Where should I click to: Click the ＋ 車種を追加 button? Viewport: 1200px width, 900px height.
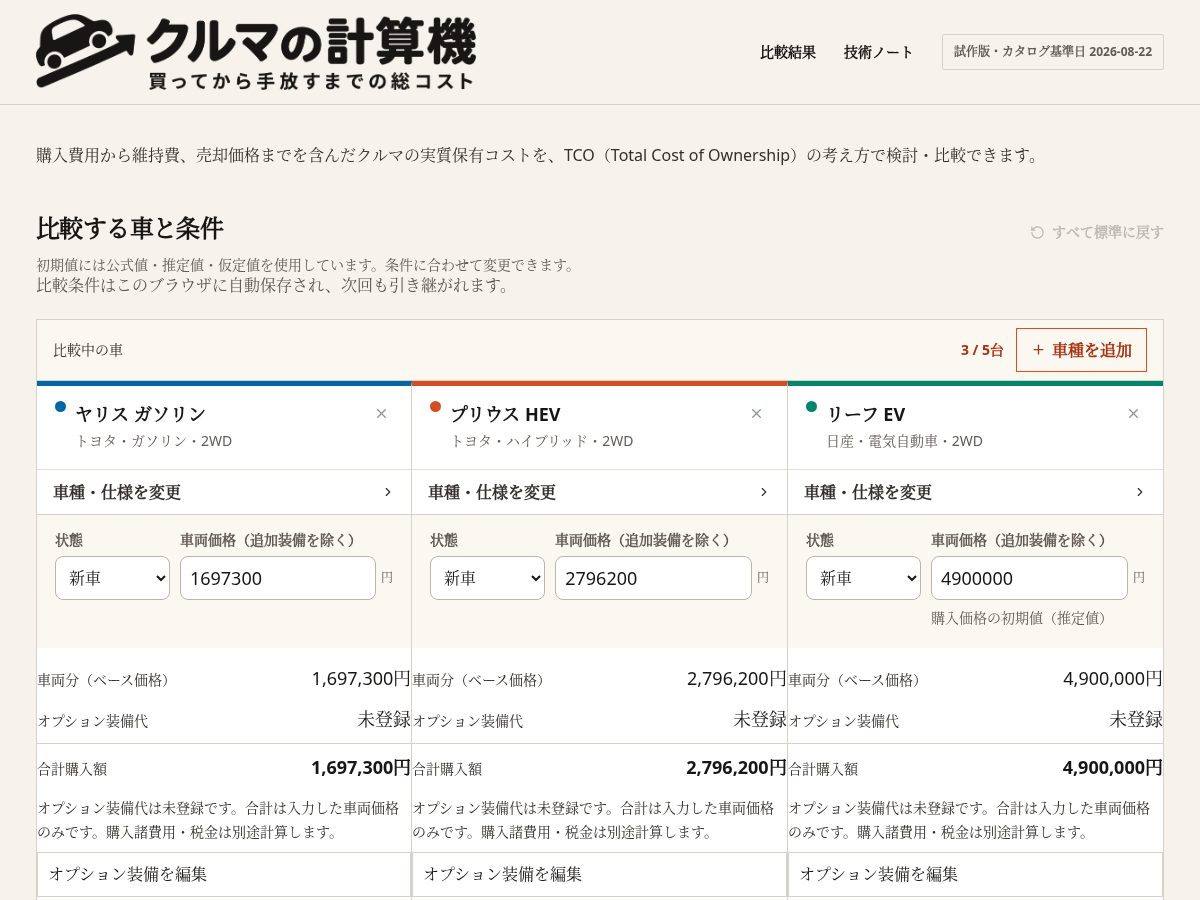pyautogui.click(x=1081, y=350)
